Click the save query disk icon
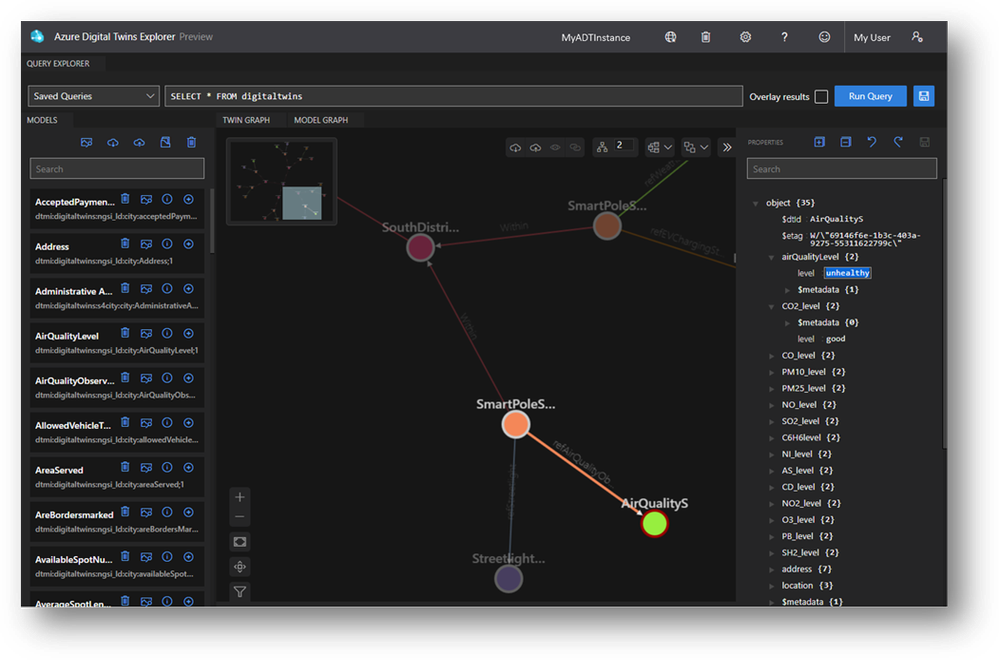The height and width of the screenshot is (660, 999). [x=924, y=96]
